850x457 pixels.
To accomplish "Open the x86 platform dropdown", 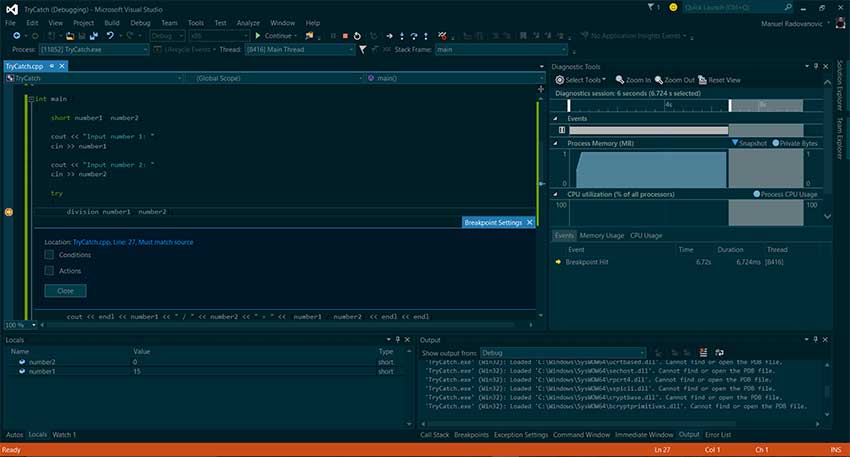I will coord(219,36).
